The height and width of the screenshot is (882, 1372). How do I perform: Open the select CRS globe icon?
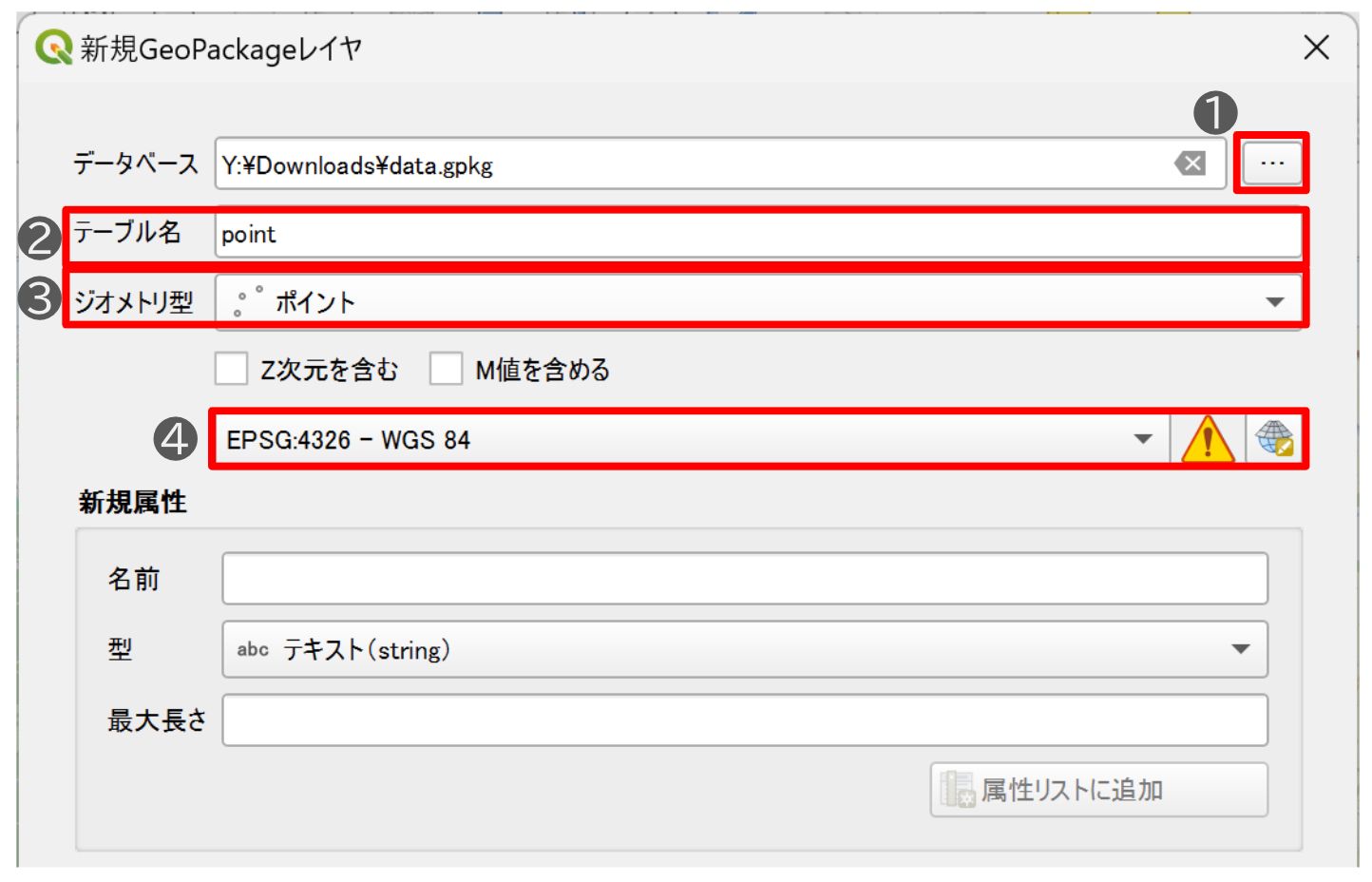[x=1274, y=439]
